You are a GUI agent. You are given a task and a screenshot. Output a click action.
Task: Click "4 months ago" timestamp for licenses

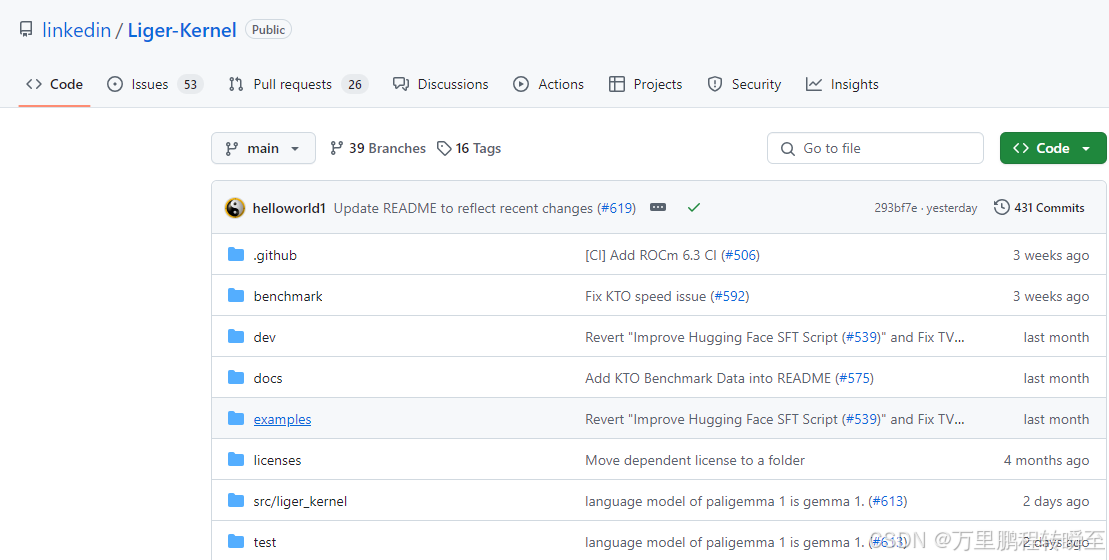pyautogui.click(x=1046, y=460)
